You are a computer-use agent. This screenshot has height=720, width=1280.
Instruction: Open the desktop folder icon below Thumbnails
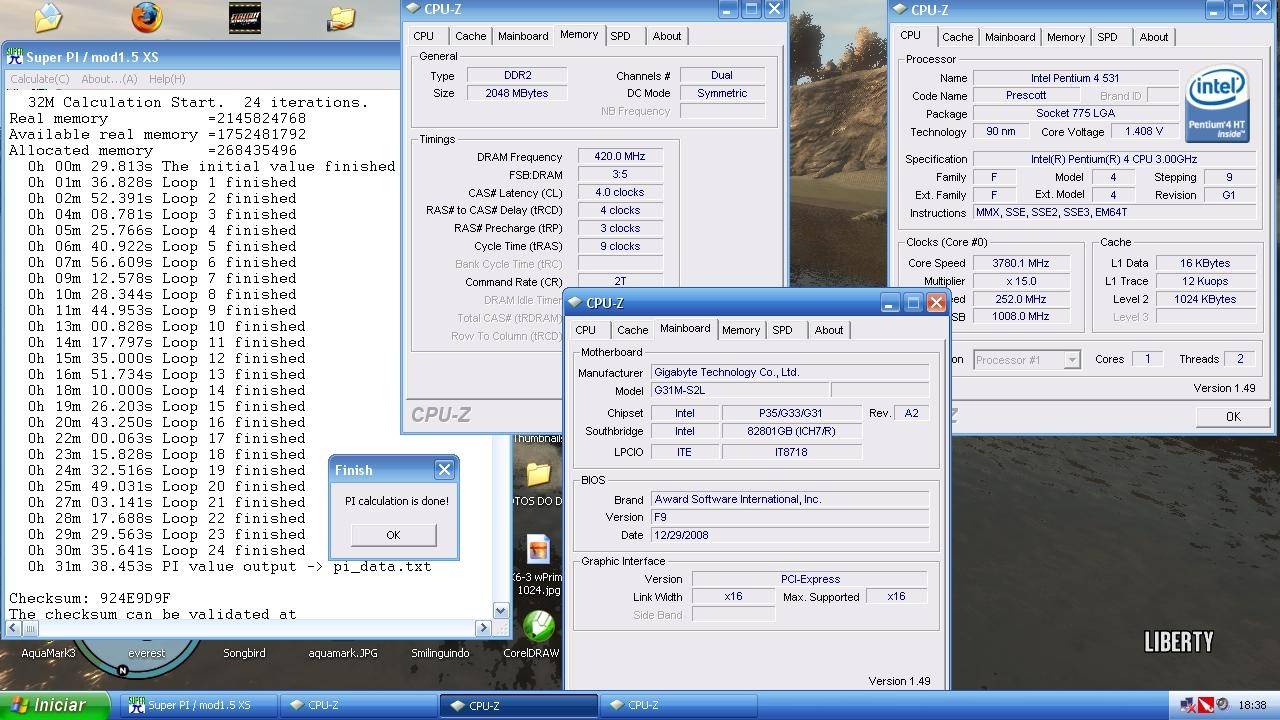pyautogui.click(x=538, y=473)
